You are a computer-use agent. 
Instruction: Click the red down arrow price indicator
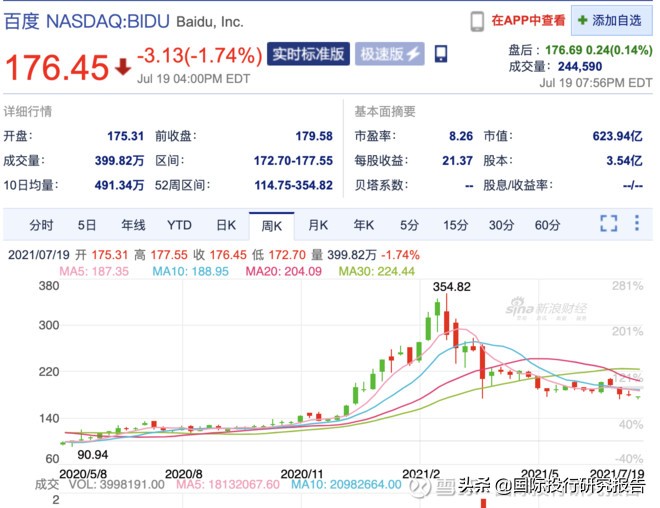[x=123, y=67]
